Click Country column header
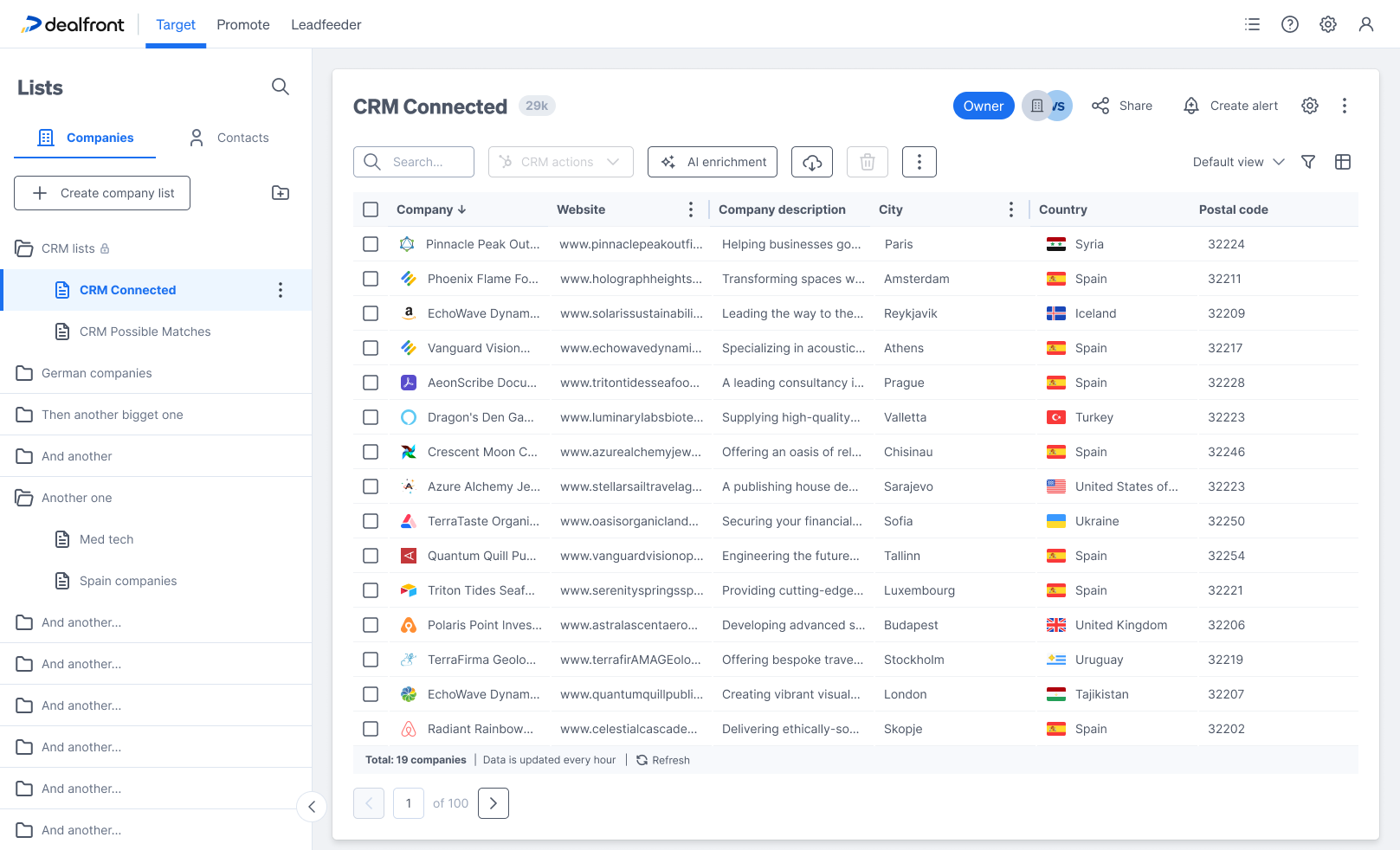The height and width of the screenshot is (850, 1400). (x=1063, y=209)
